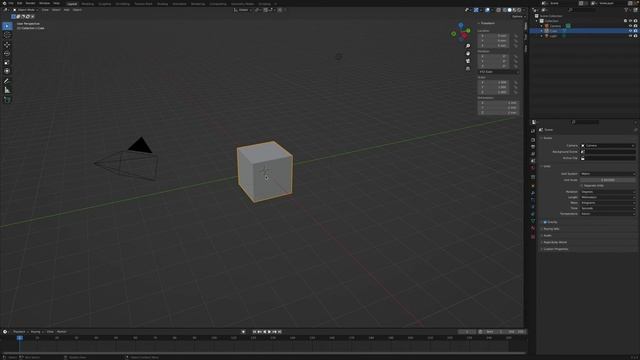Screen dimensions: 640x360
Task: Open the scene Camera selector dropdown
Action: (608, 146)
